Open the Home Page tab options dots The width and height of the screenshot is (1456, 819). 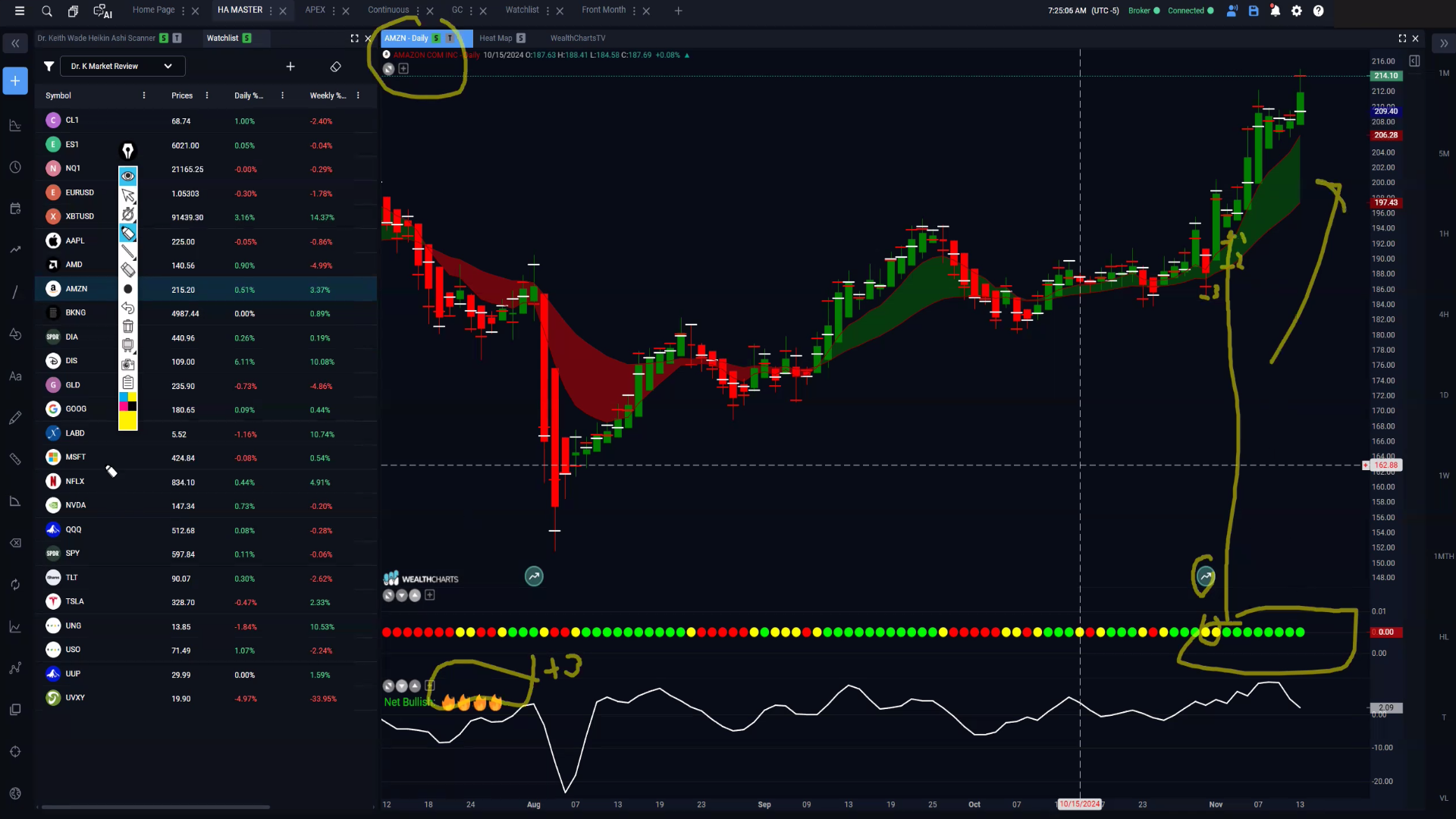tap(184, 11)
